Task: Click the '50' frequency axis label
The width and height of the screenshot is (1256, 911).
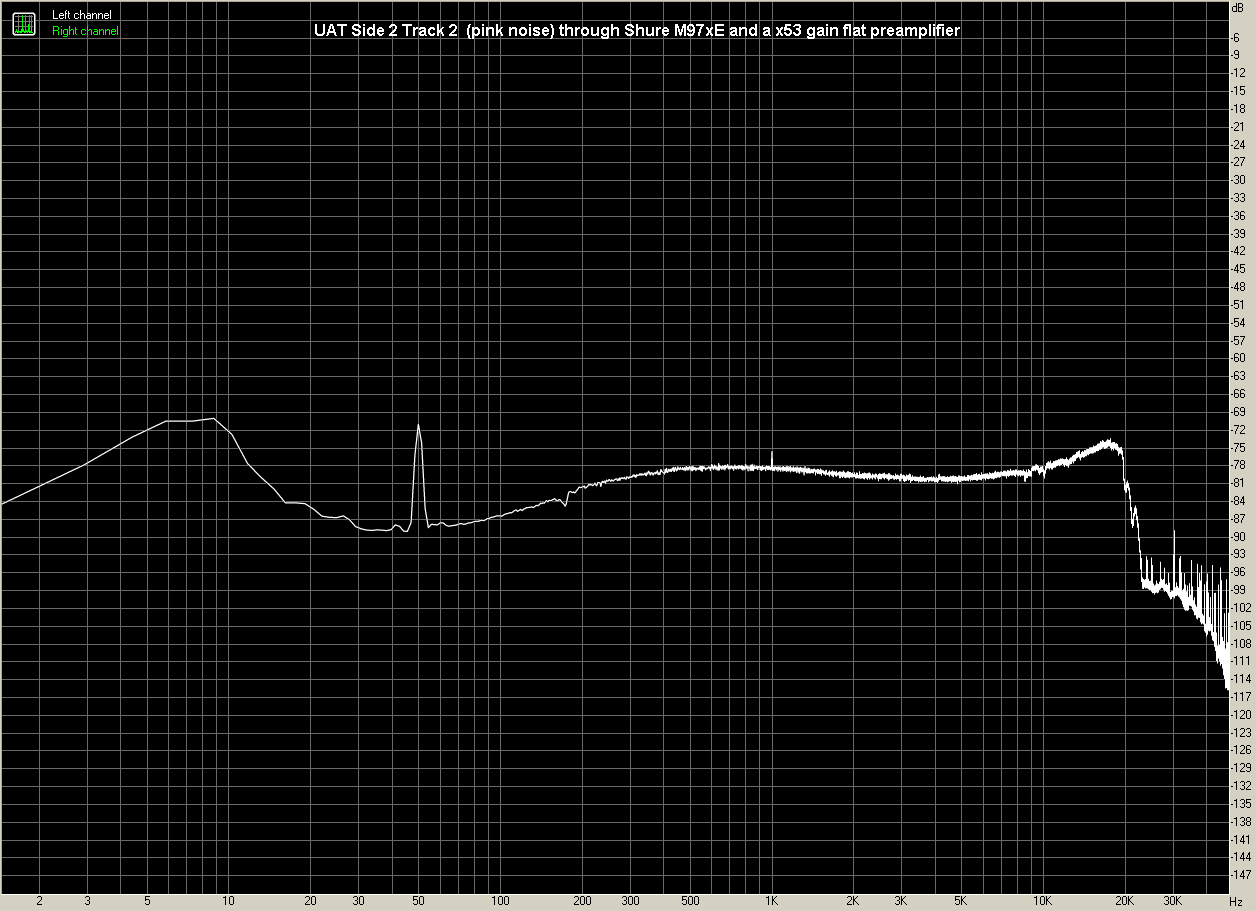Action: tap(418, 901)
